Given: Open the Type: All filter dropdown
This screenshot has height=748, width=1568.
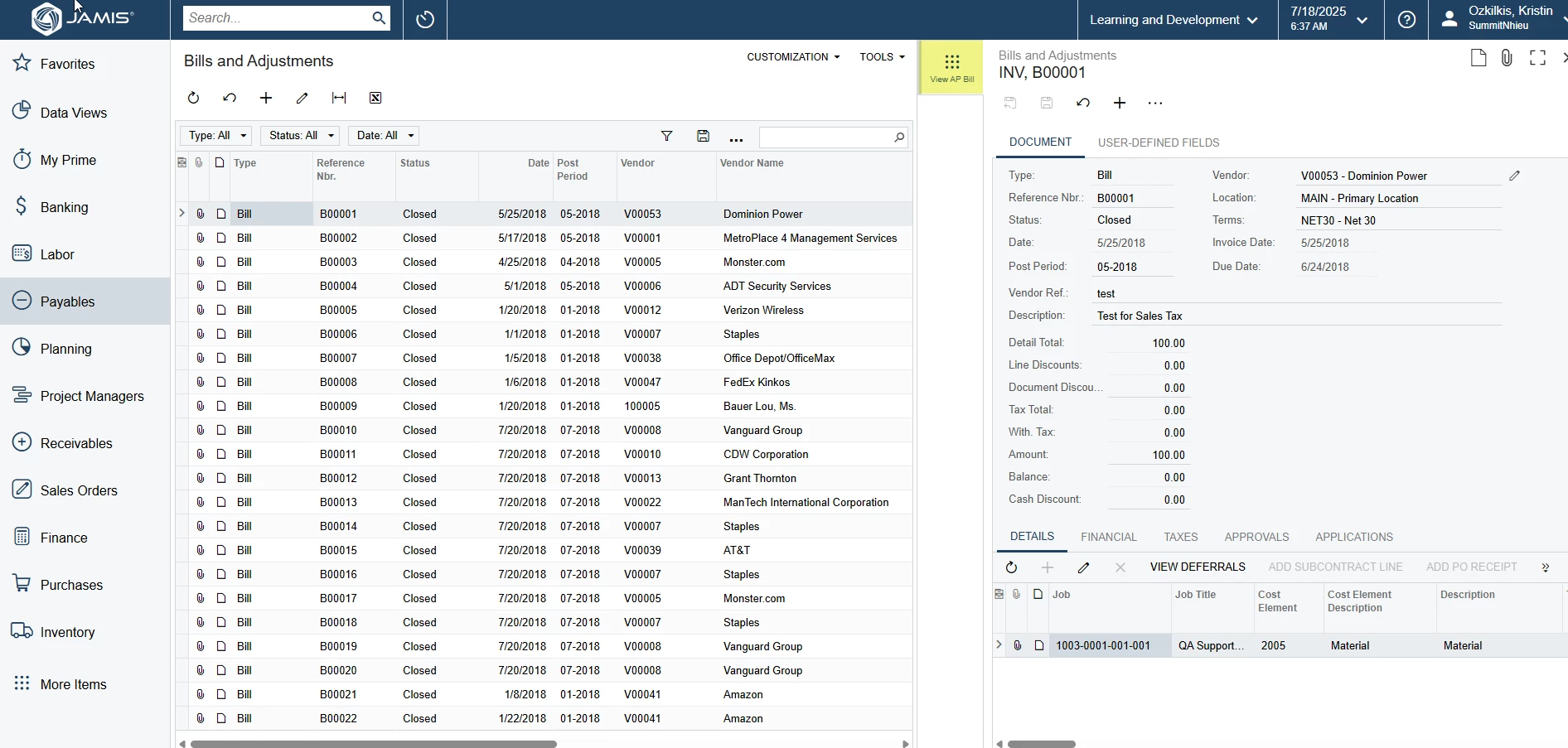Looking at the screenshot, I should point(216,136).
